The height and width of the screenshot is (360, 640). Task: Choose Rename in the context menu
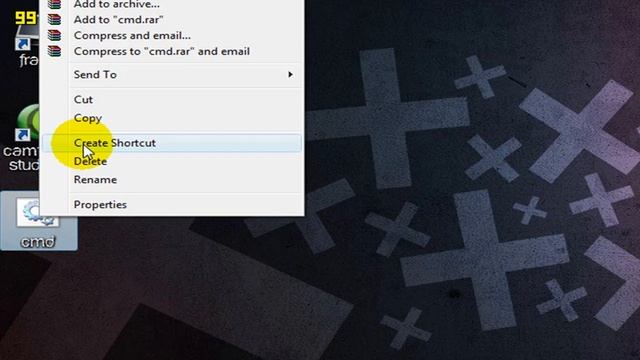[172, 180]
